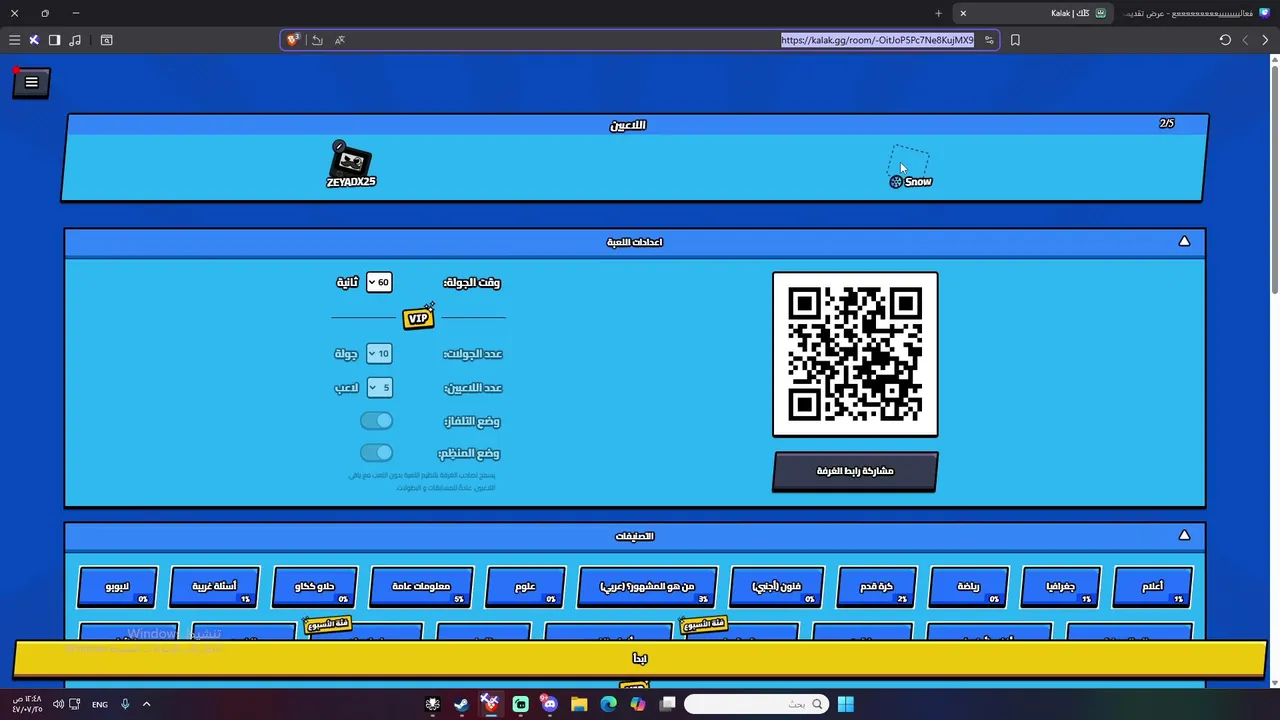Open the rounds count dropdown showing 10

pos(379,353)
